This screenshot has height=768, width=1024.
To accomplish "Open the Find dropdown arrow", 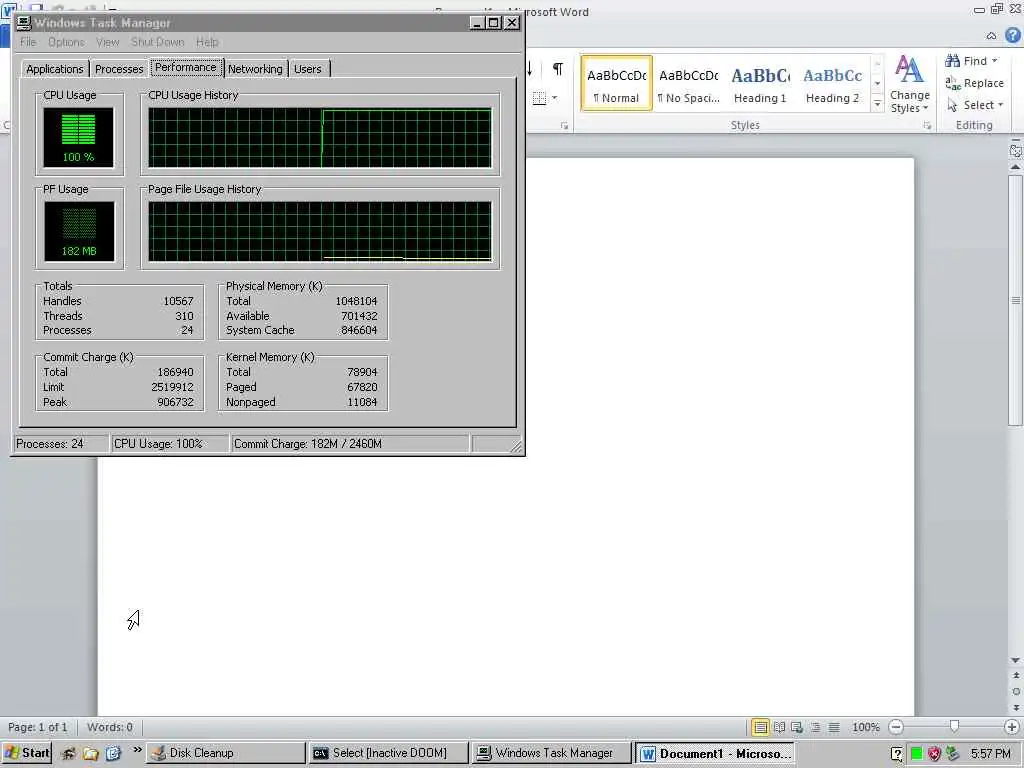I will (995, 61).
